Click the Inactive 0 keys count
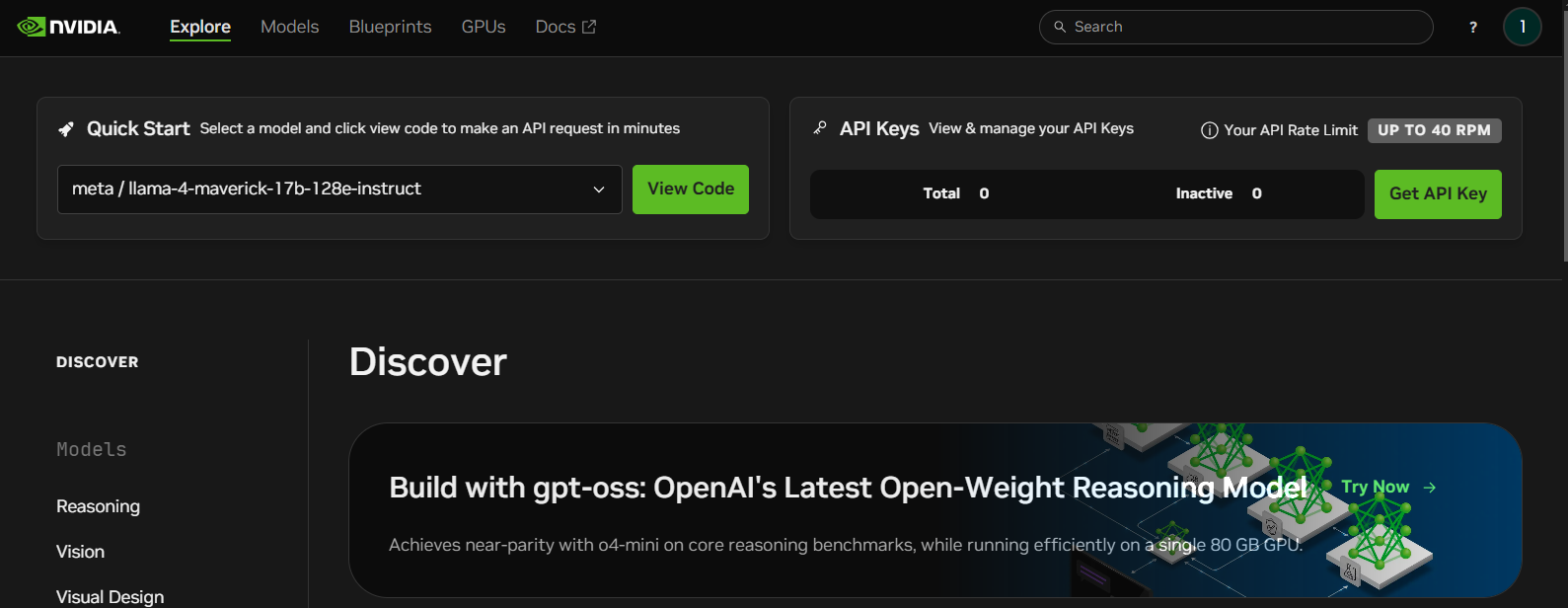The image size is (1568, 608). [1219, 193]
